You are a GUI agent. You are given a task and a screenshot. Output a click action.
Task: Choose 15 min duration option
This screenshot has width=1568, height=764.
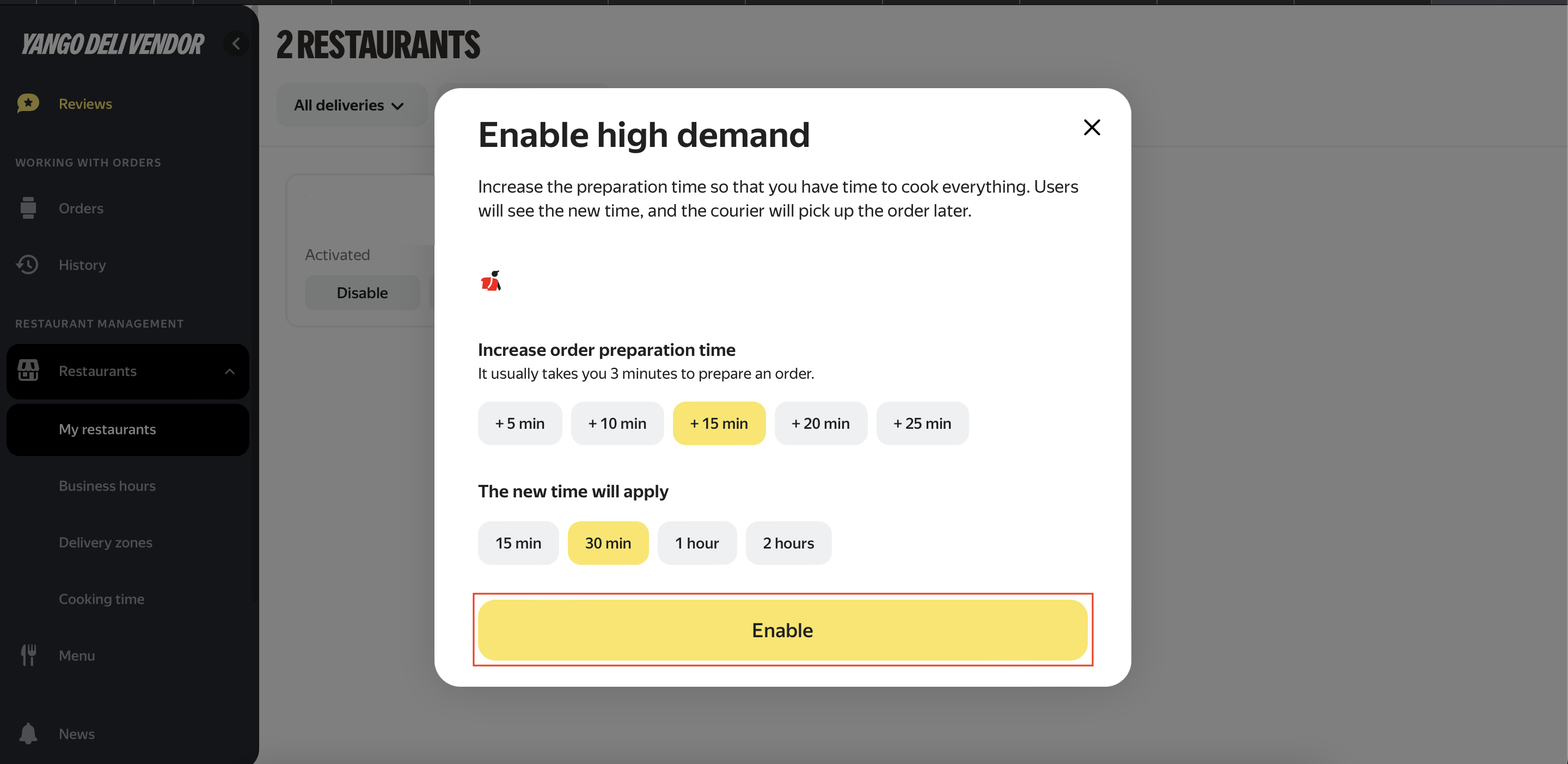(518, 543)
